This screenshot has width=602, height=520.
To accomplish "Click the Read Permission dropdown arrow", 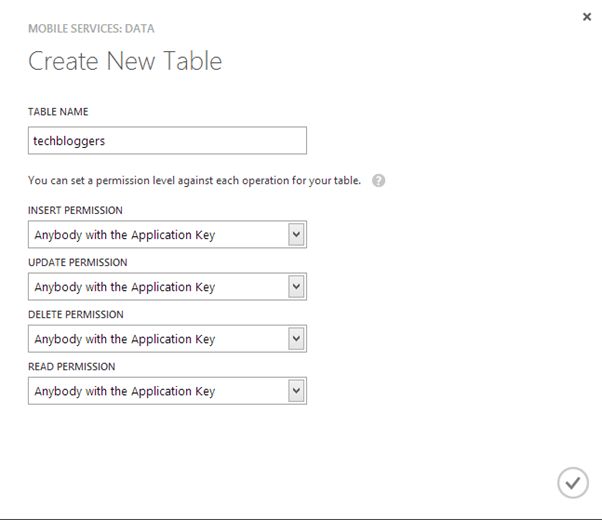I will click(295, 391).
